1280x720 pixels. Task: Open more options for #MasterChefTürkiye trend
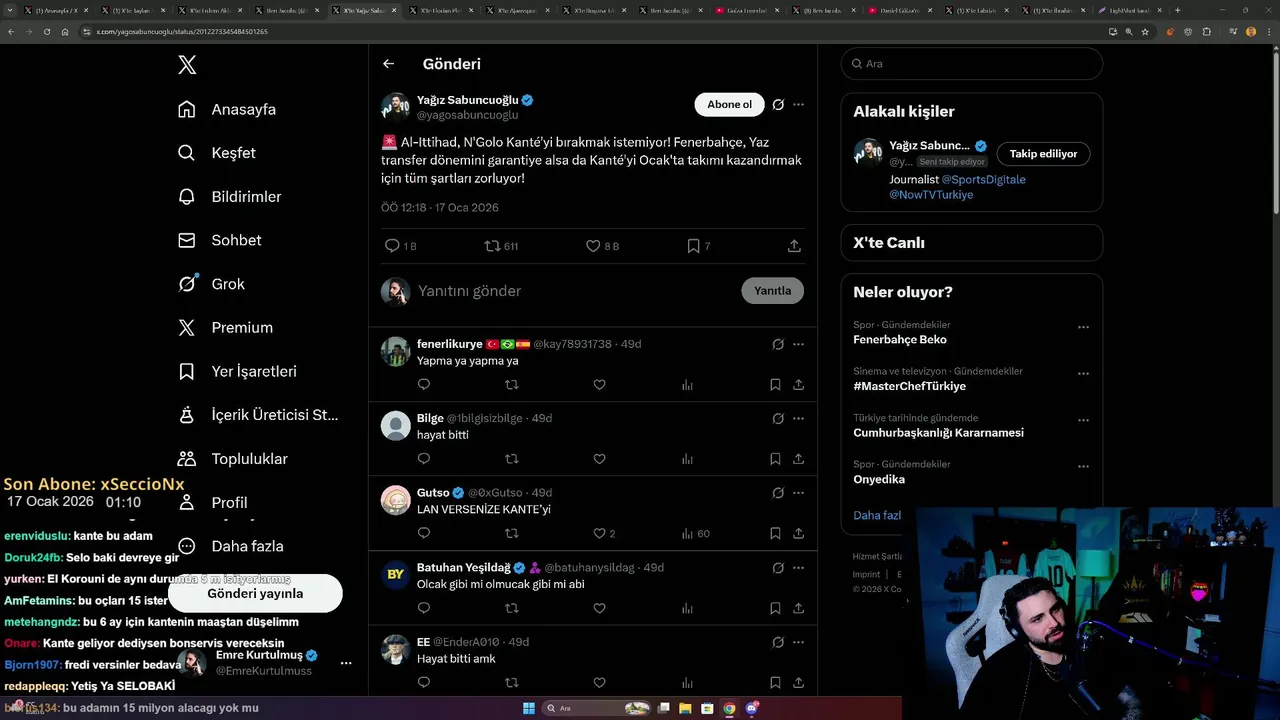[x=1083, y=373]
